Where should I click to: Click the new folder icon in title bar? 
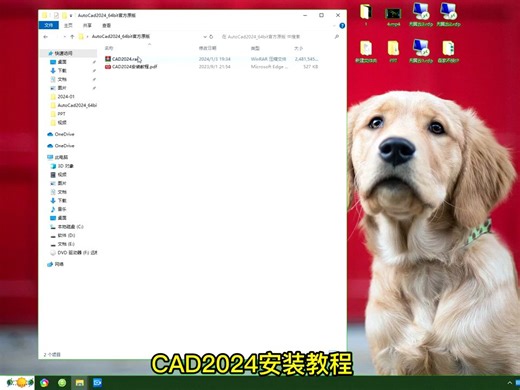(64, 15)
